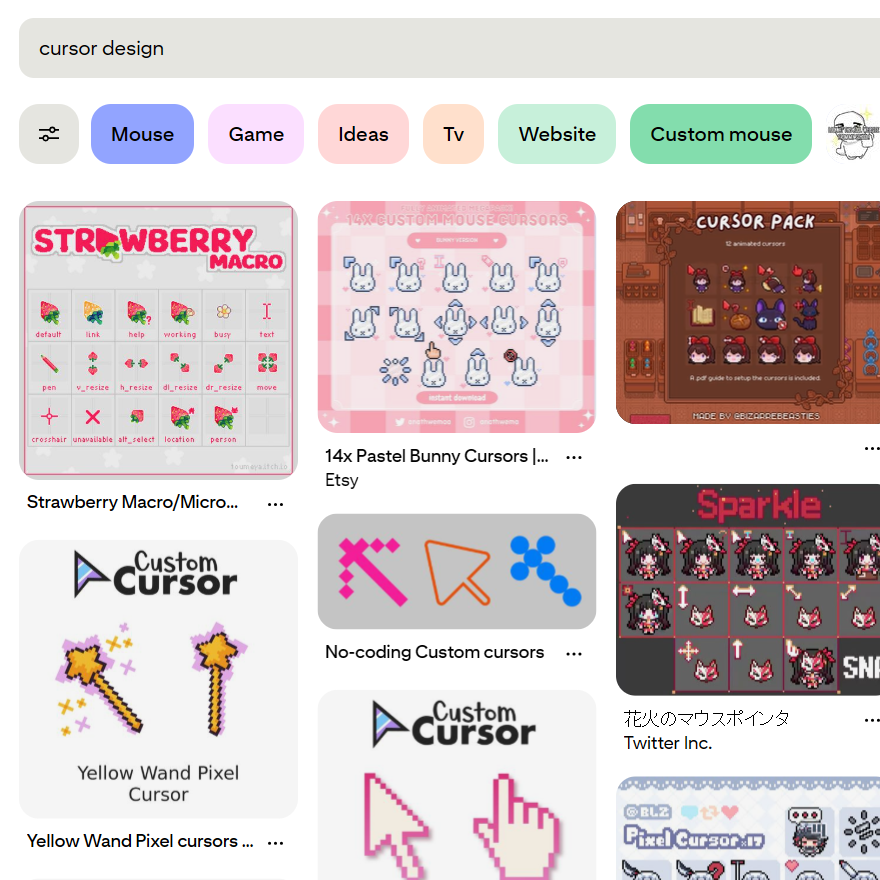
Task: Select the Ideas filter chip
Action: tap(363, 134)
